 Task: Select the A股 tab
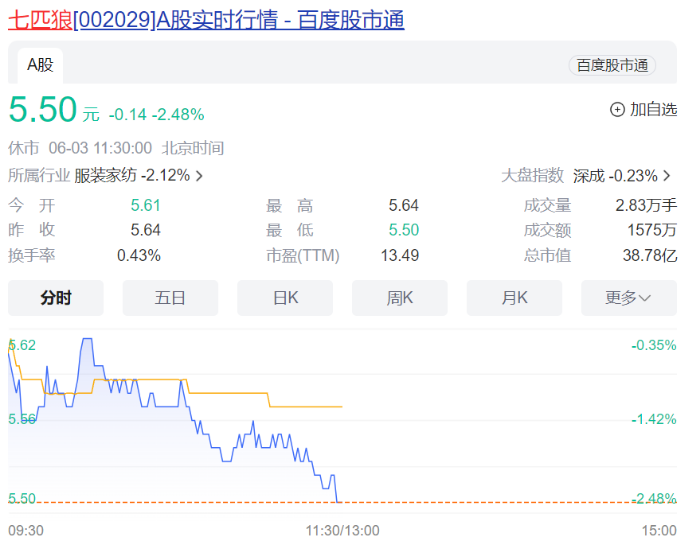40,66
